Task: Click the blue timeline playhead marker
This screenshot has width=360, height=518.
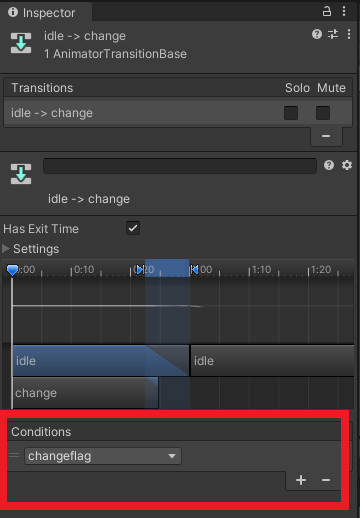Action: pos(12,270)
